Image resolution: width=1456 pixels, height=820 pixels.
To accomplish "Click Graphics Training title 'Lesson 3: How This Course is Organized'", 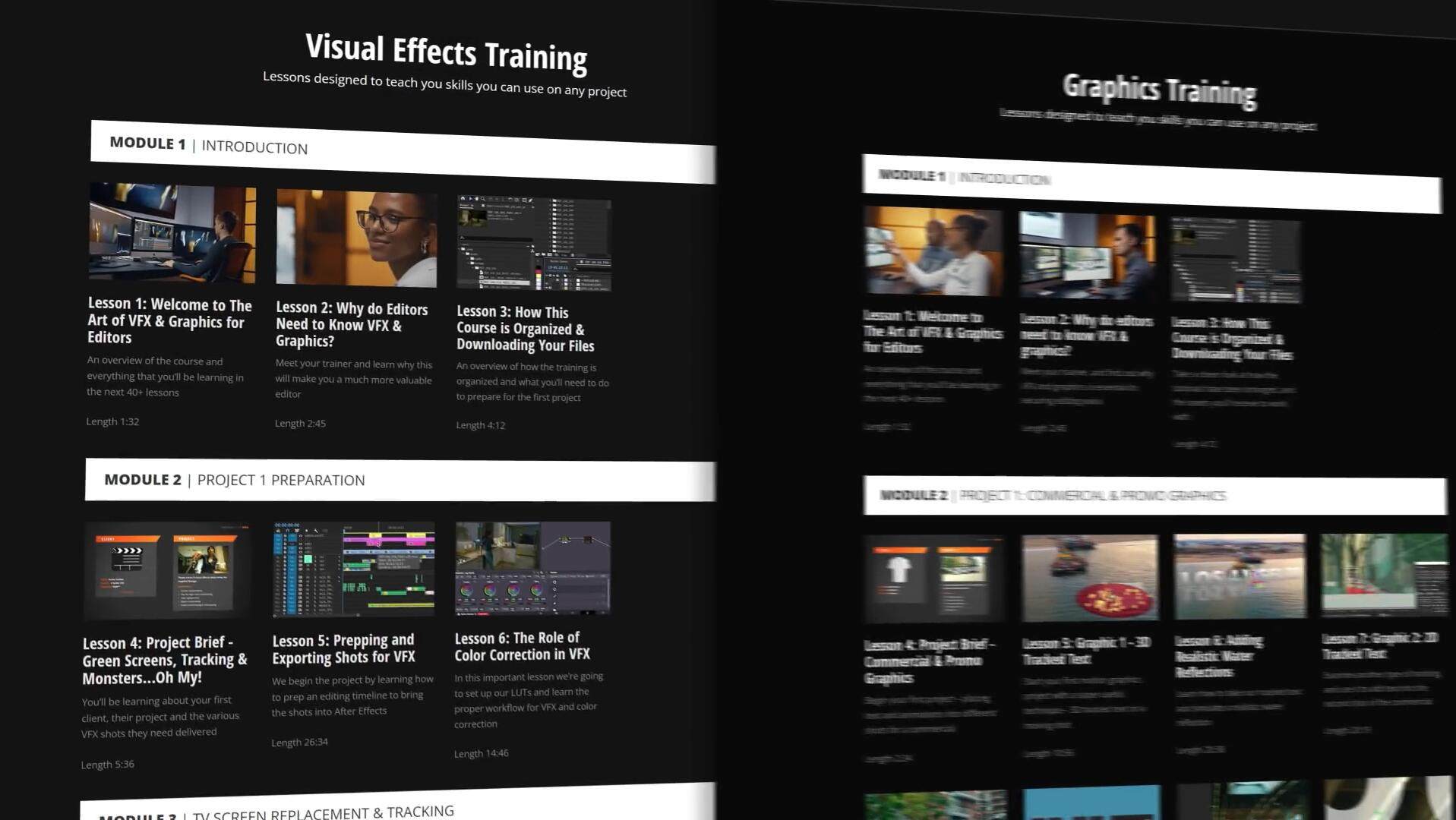I will (x=1232, y=339).
